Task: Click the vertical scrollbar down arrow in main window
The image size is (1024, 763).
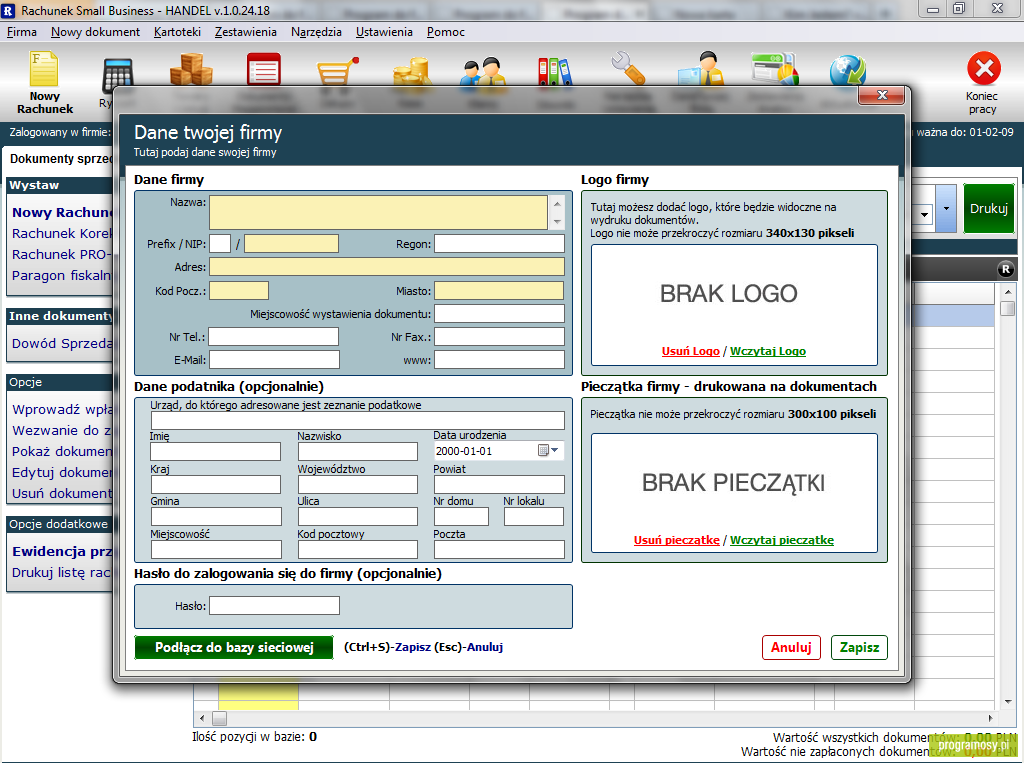Action: [x=1008, y=702]
